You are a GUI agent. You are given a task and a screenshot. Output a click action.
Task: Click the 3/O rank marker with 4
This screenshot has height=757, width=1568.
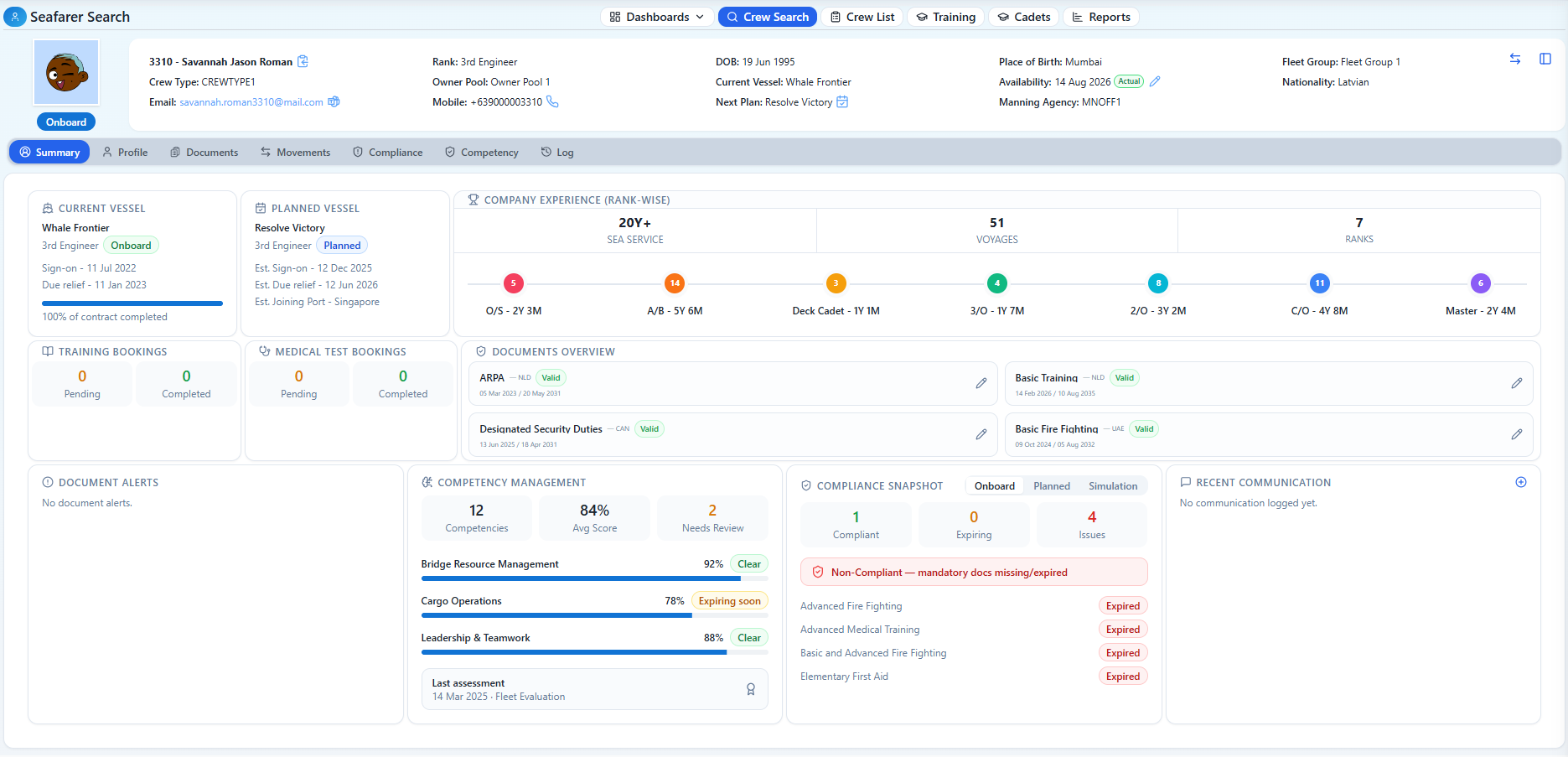click(x=997, y=283)
